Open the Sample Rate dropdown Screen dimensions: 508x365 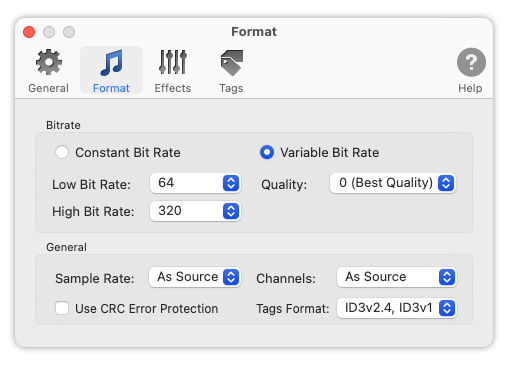[195, 277]
